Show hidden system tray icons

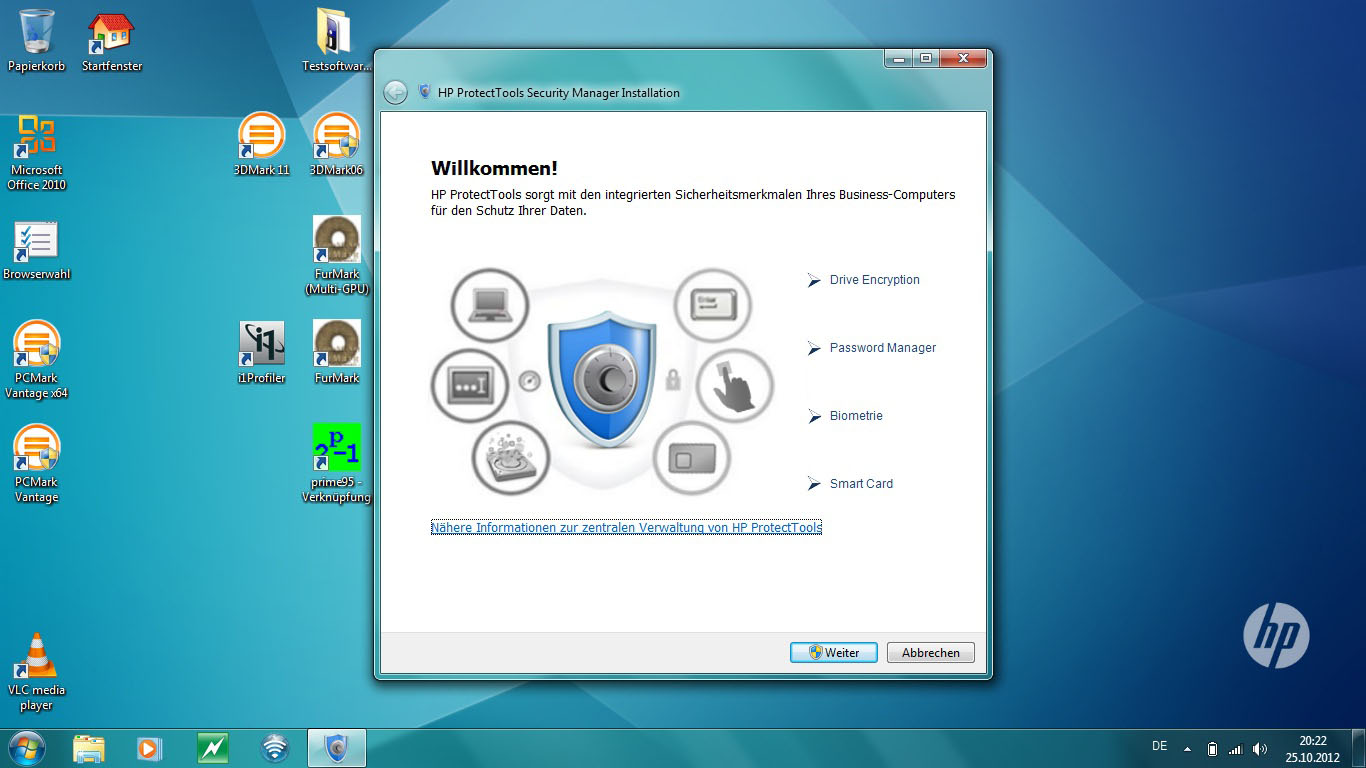point(1187,748)
